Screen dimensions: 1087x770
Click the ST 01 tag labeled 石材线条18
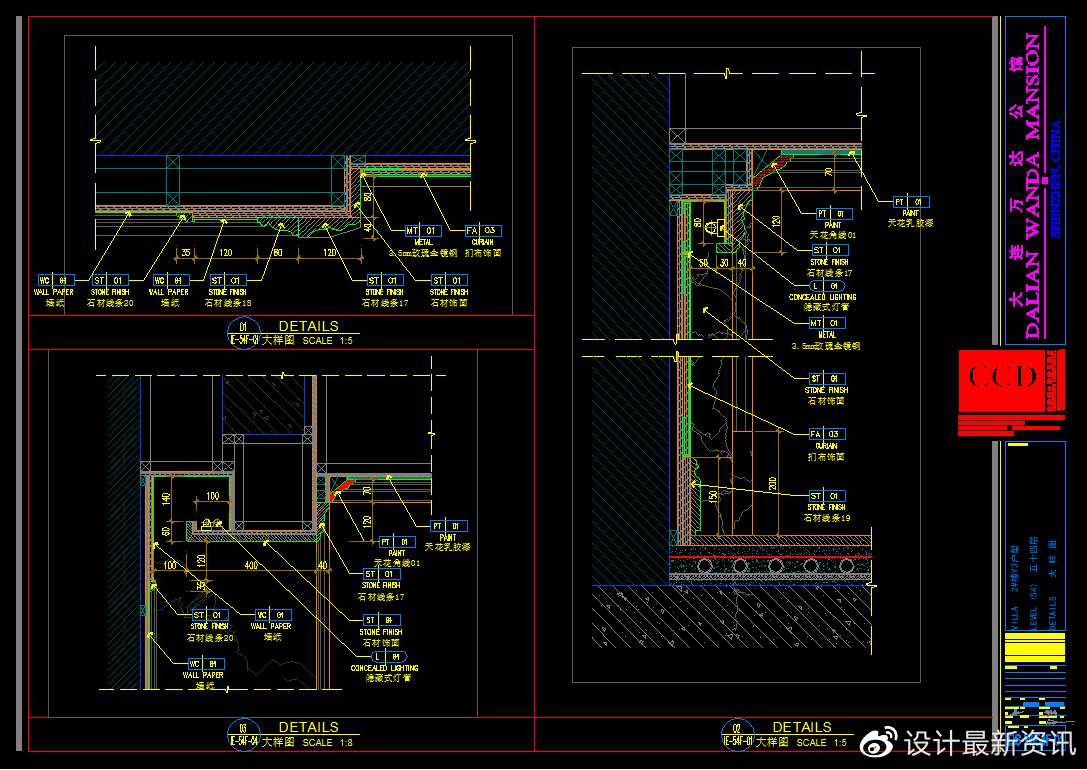pos(227,280)
